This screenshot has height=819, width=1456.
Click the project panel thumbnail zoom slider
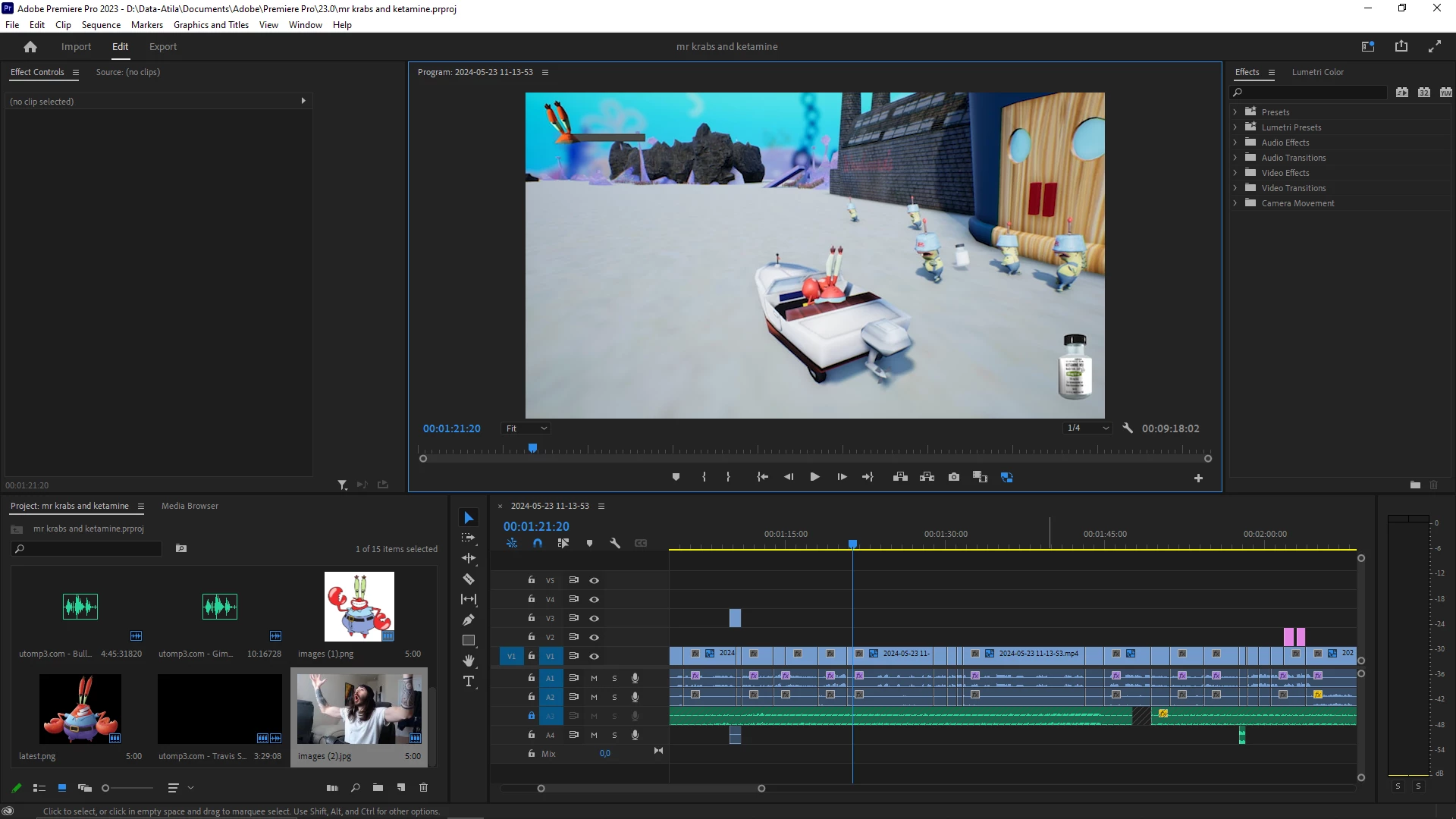[x=105, y=788]
